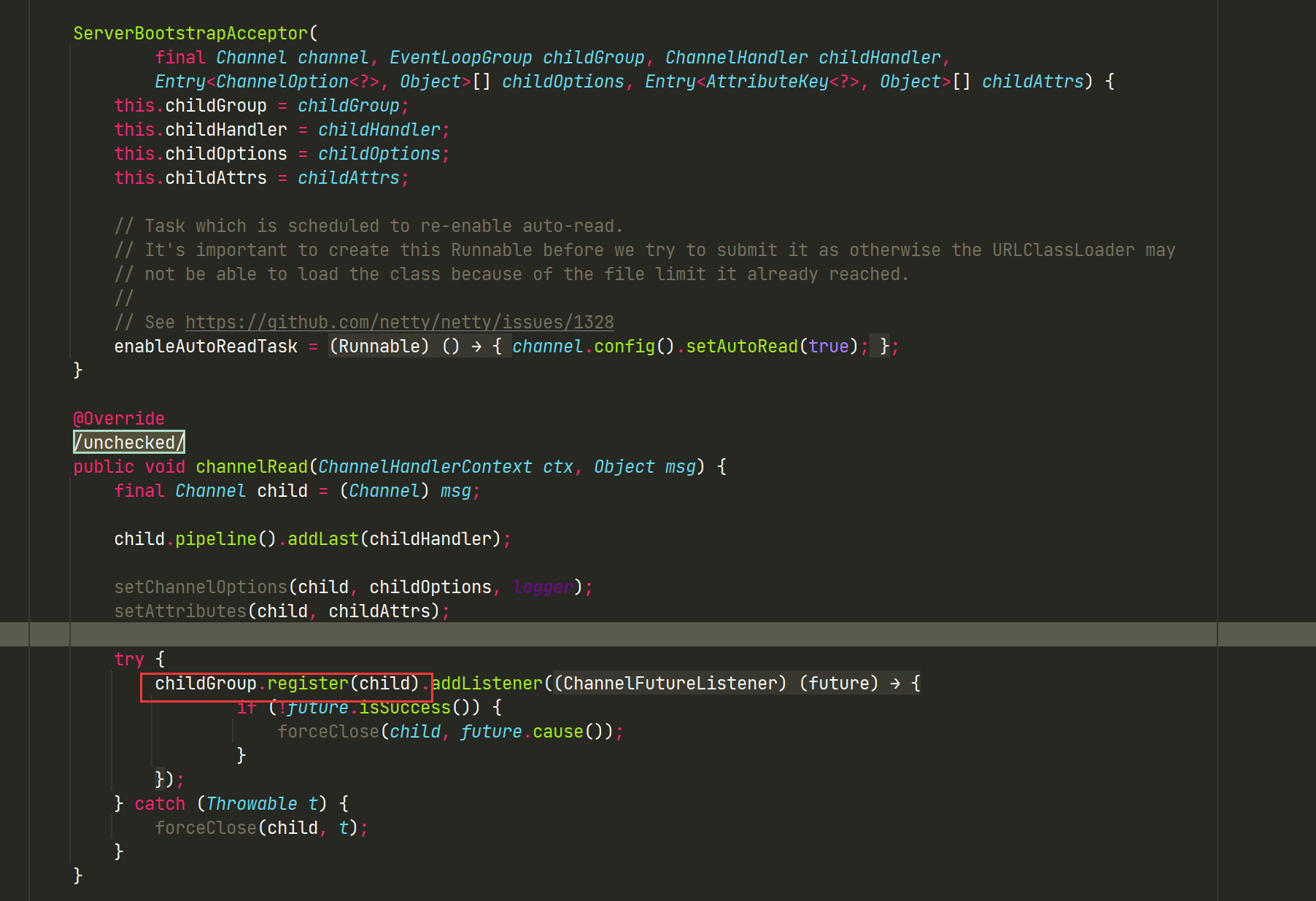Click the setAutoRead method call

[742, 346]
